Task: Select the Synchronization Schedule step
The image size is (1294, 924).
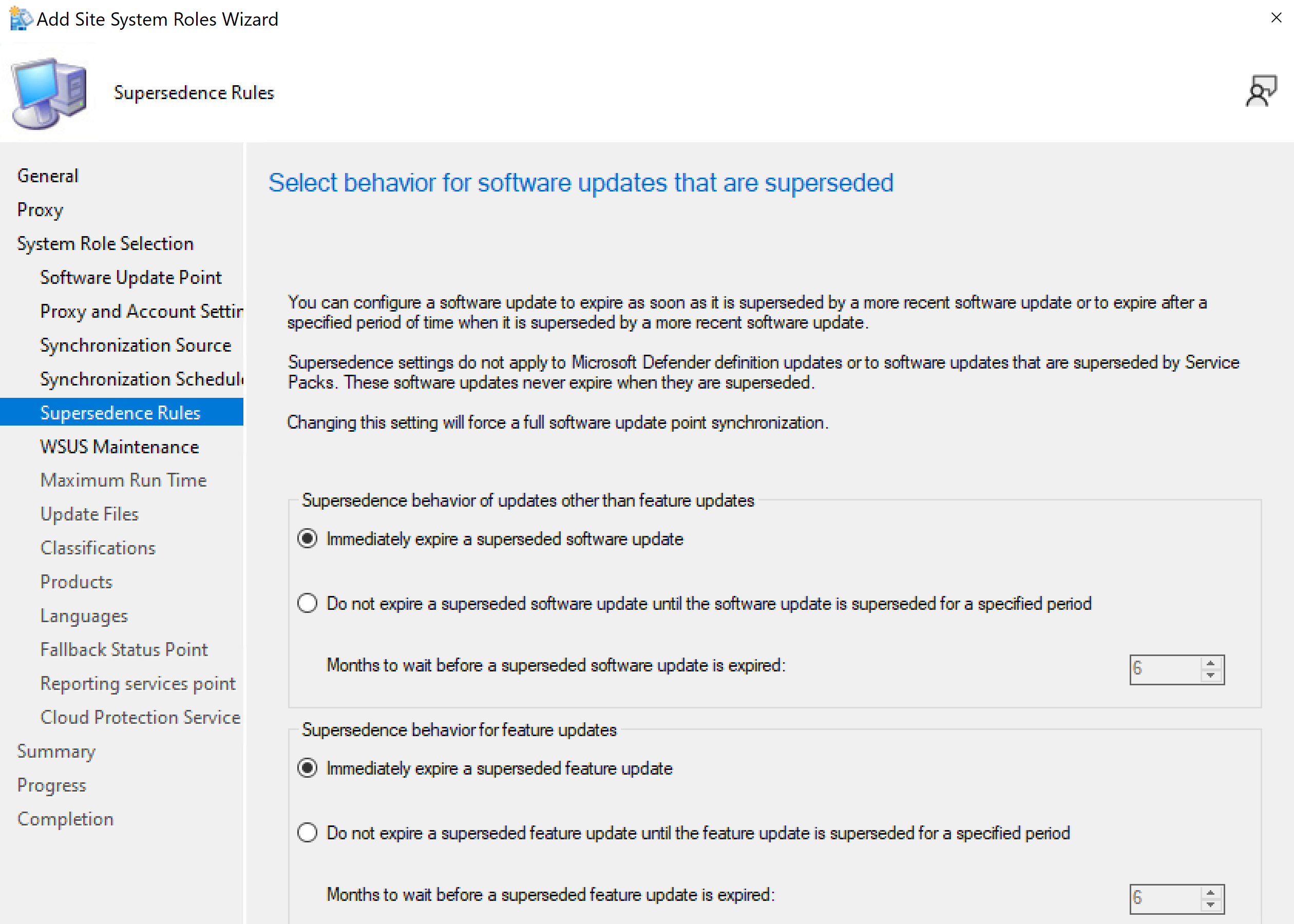Action: (x=141, y=379)
